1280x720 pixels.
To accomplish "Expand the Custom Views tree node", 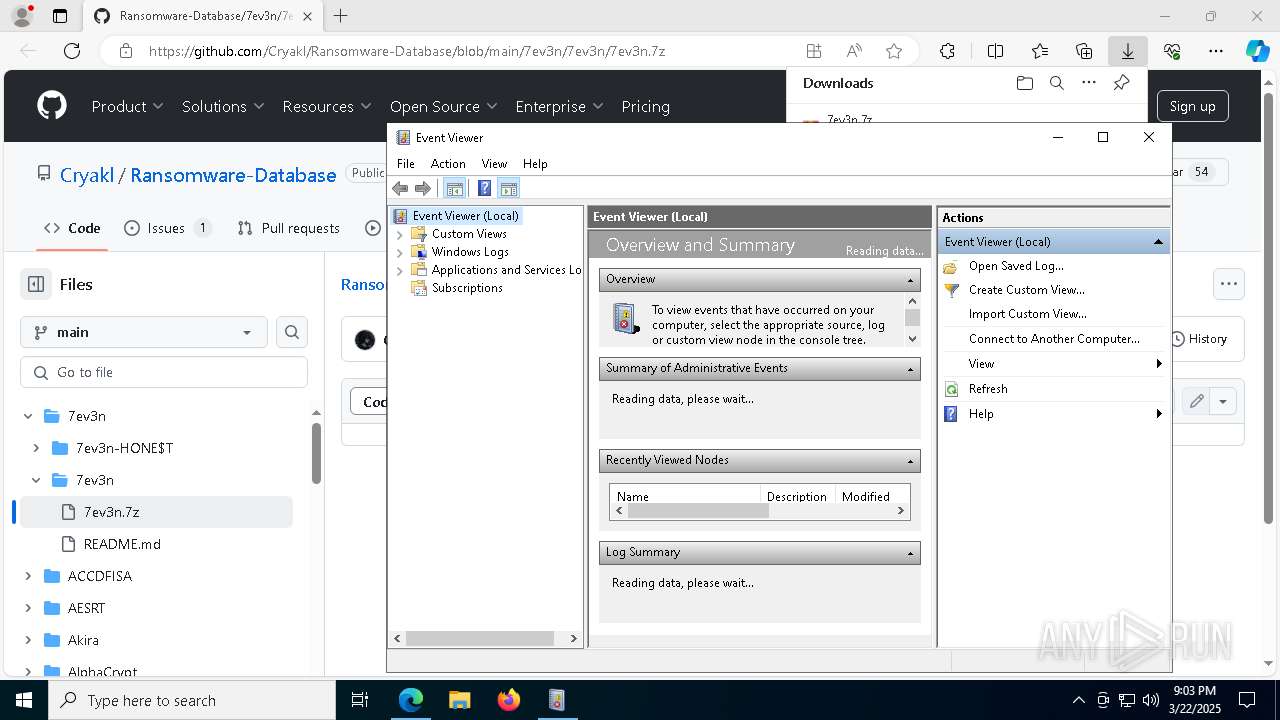I will [x=400, y=234].
